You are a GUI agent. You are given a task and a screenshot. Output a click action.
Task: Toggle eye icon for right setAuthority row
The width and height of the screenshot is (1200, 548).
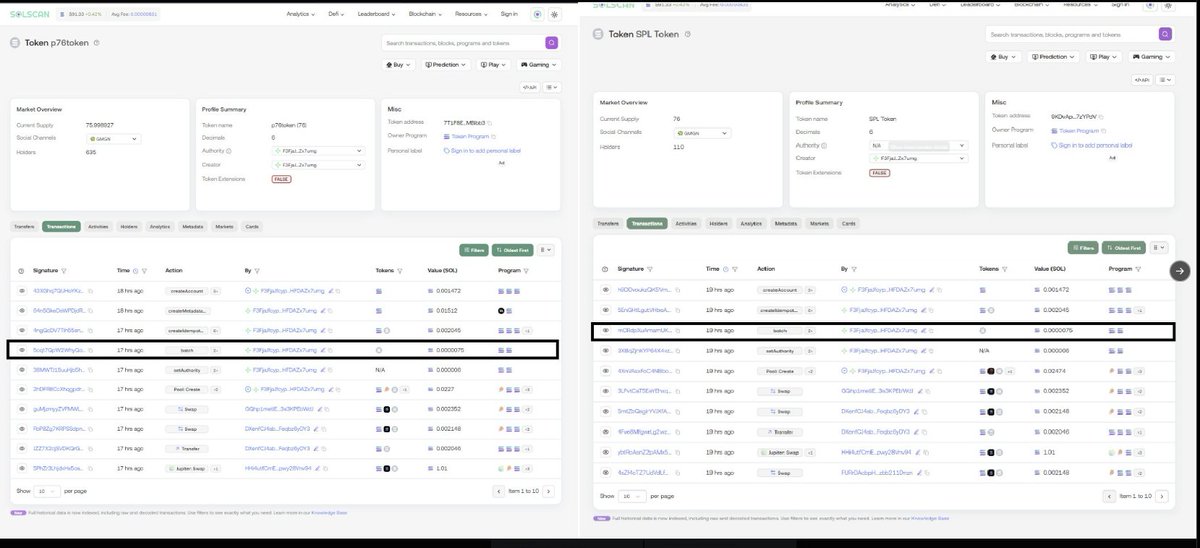606,351
